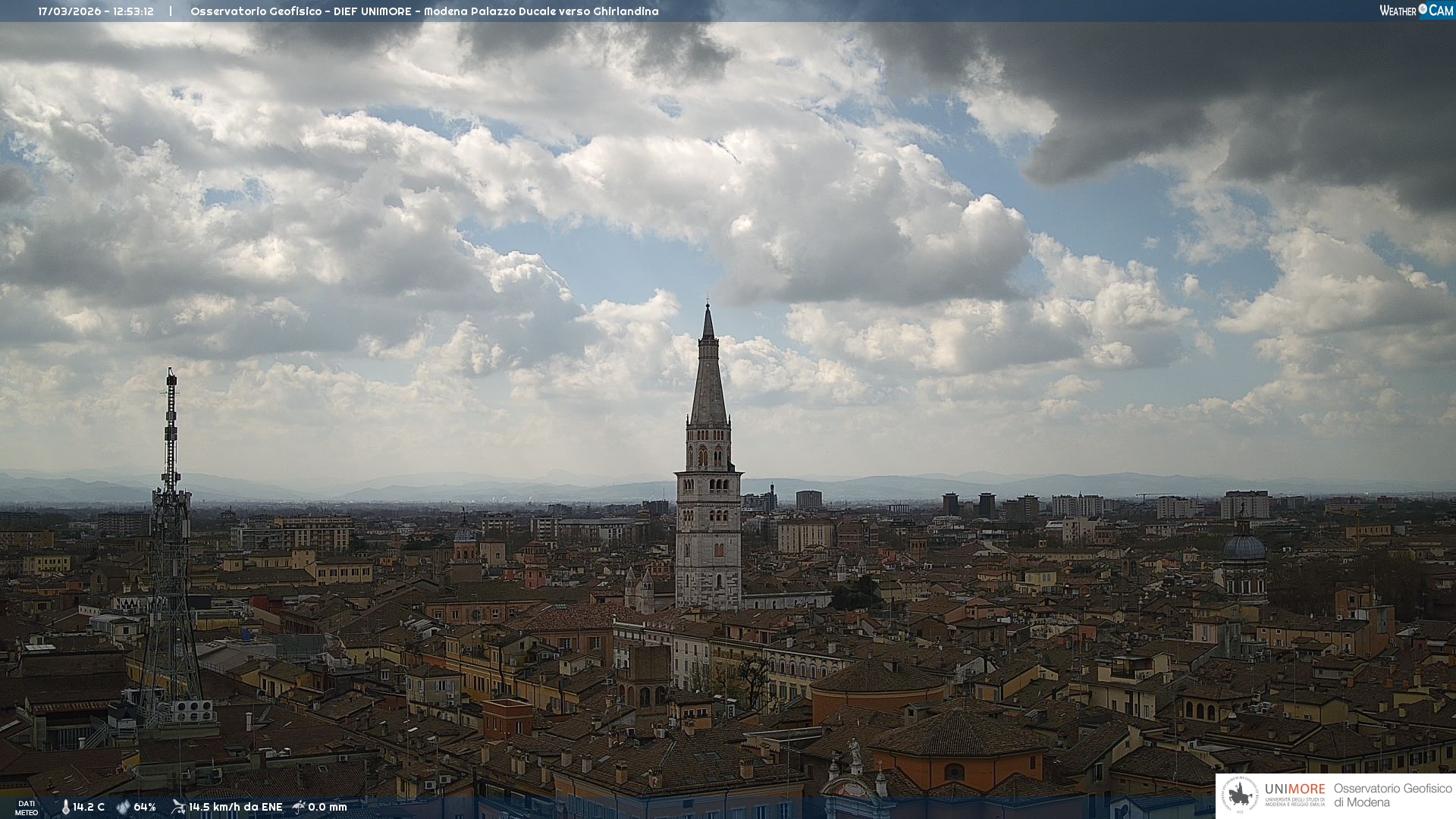Click the humidity water droplets icon
Screen dimensions: 1456x819
pos(123,807)
